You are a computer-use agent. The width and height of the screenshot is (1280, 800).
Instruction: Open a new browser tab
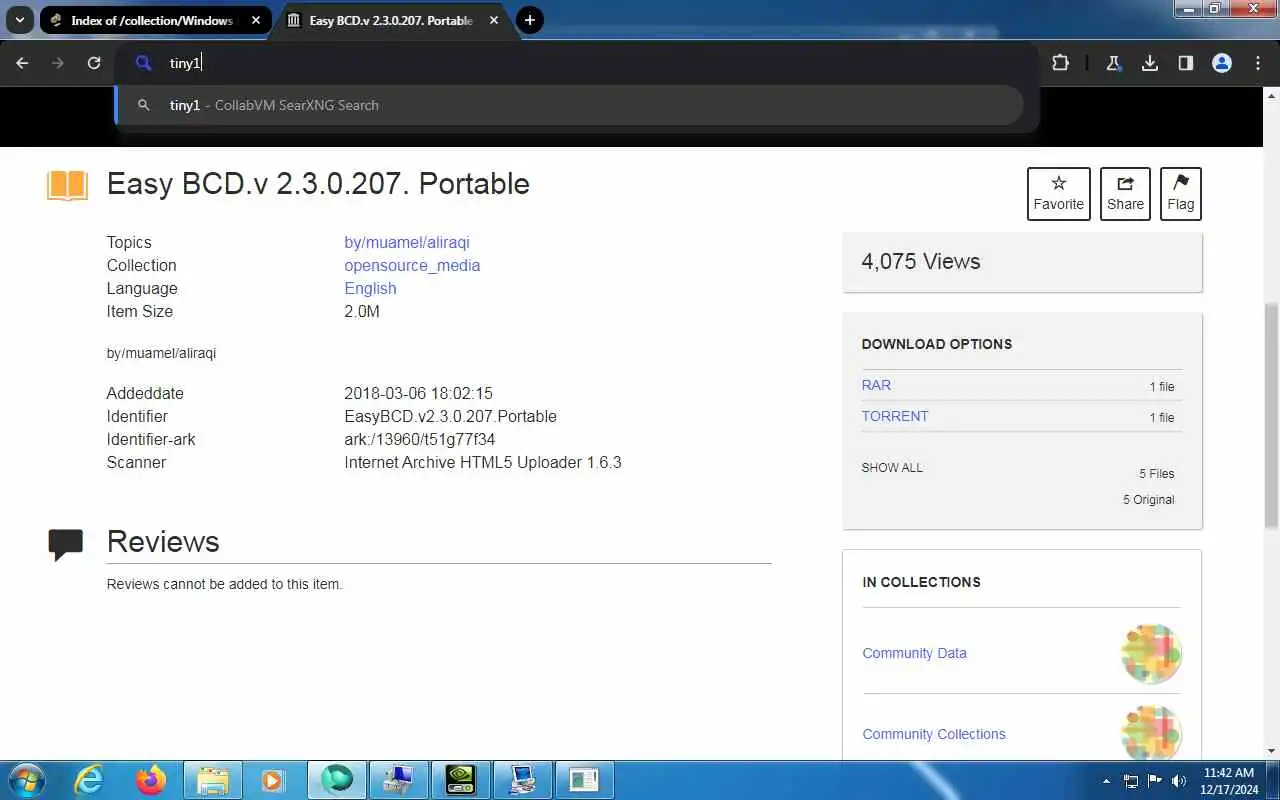(x=530, y=20)
